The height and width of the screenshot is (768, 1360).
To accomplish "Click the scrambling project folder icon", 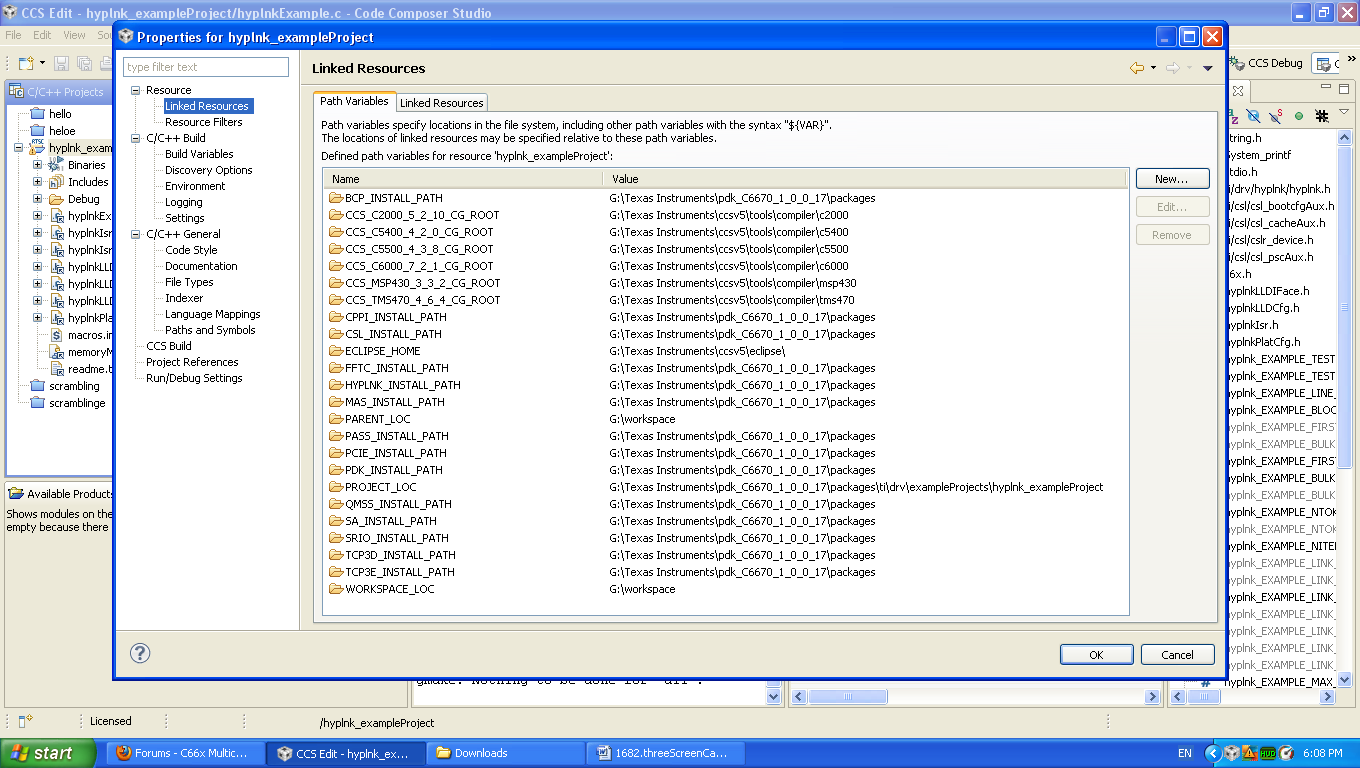I will [x=38, y=386].
